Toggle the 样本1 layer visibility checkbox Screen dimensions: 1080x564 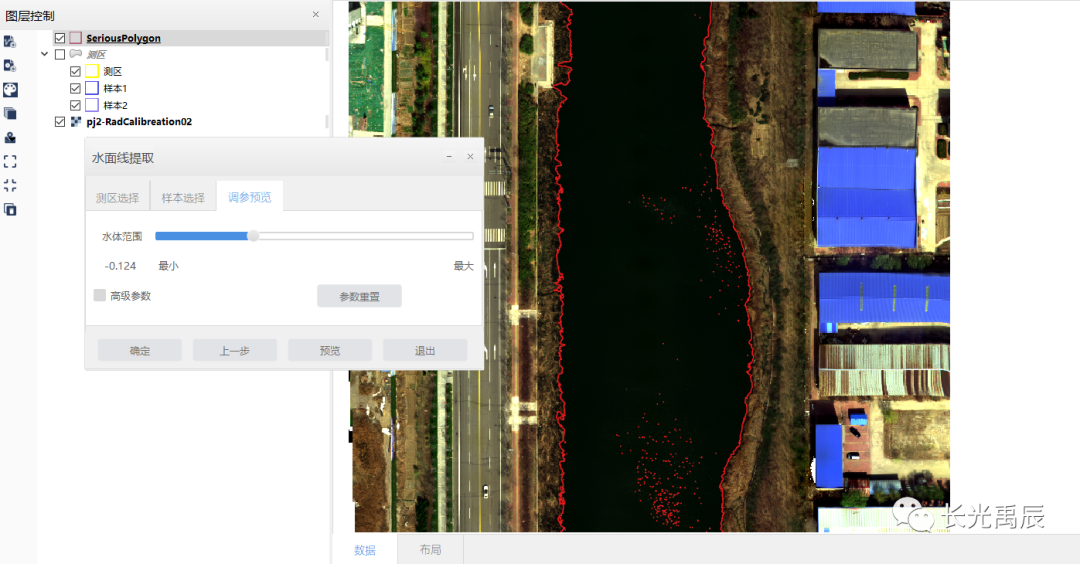point(76,88)
